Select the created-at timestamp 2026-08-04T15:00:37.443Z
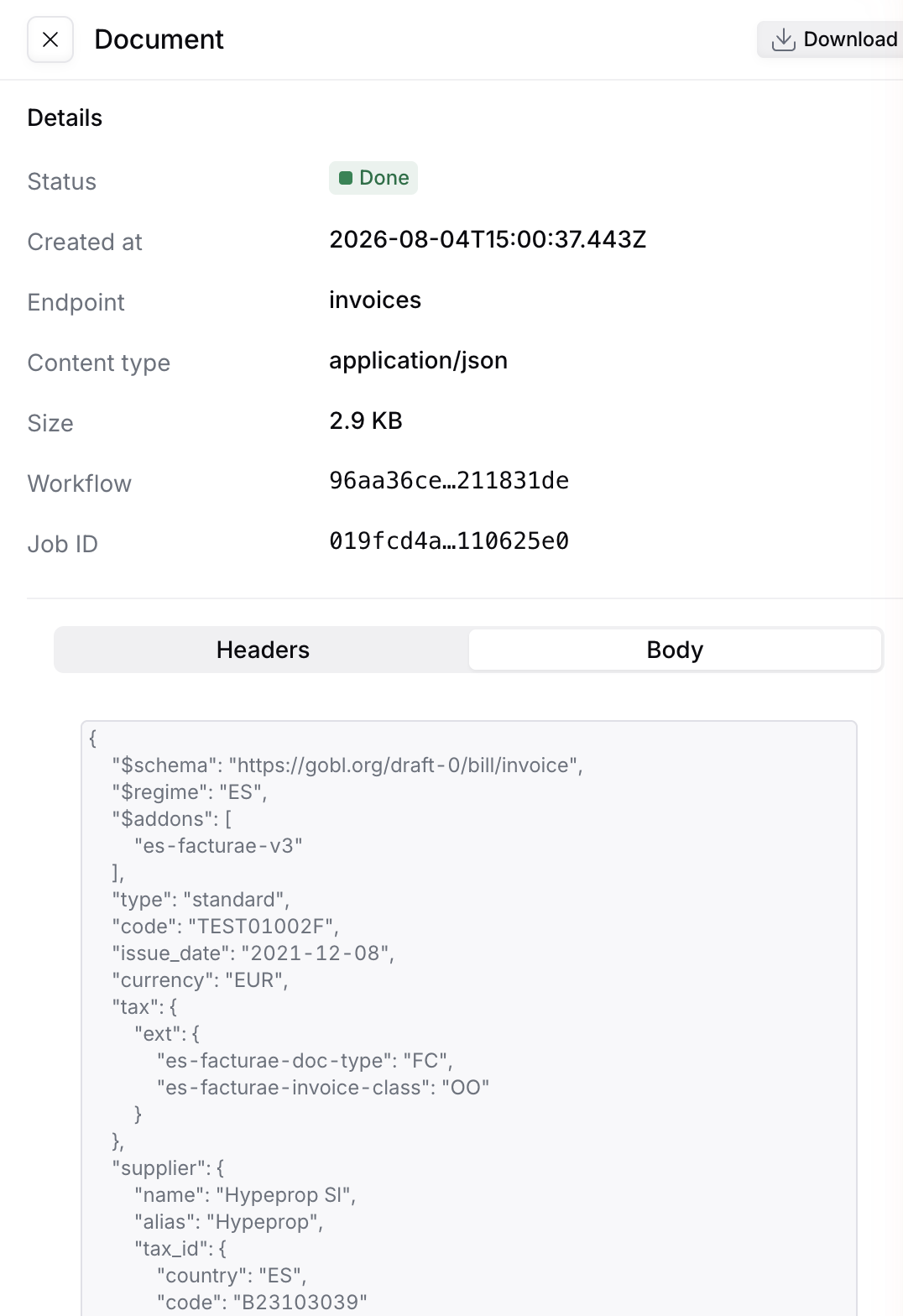Screen dimensions: 903x1316 488,240
